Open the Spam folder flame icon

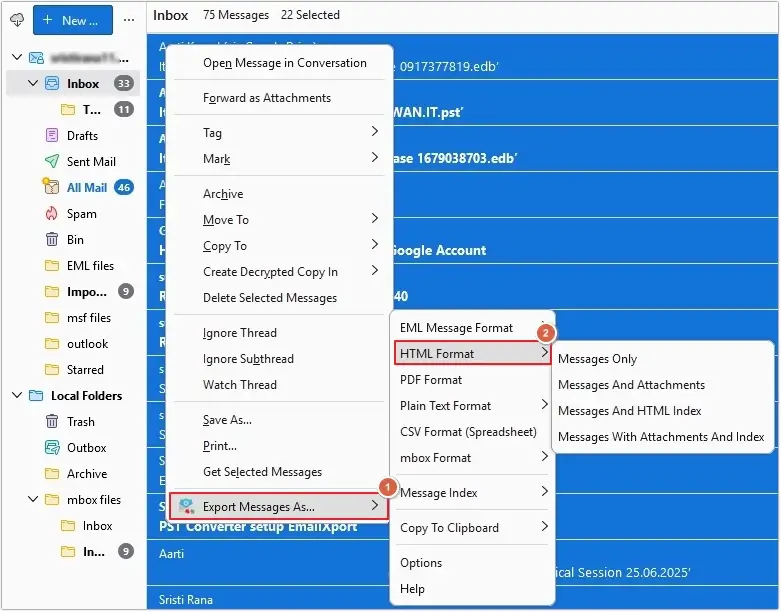click(x=52, y=214)
